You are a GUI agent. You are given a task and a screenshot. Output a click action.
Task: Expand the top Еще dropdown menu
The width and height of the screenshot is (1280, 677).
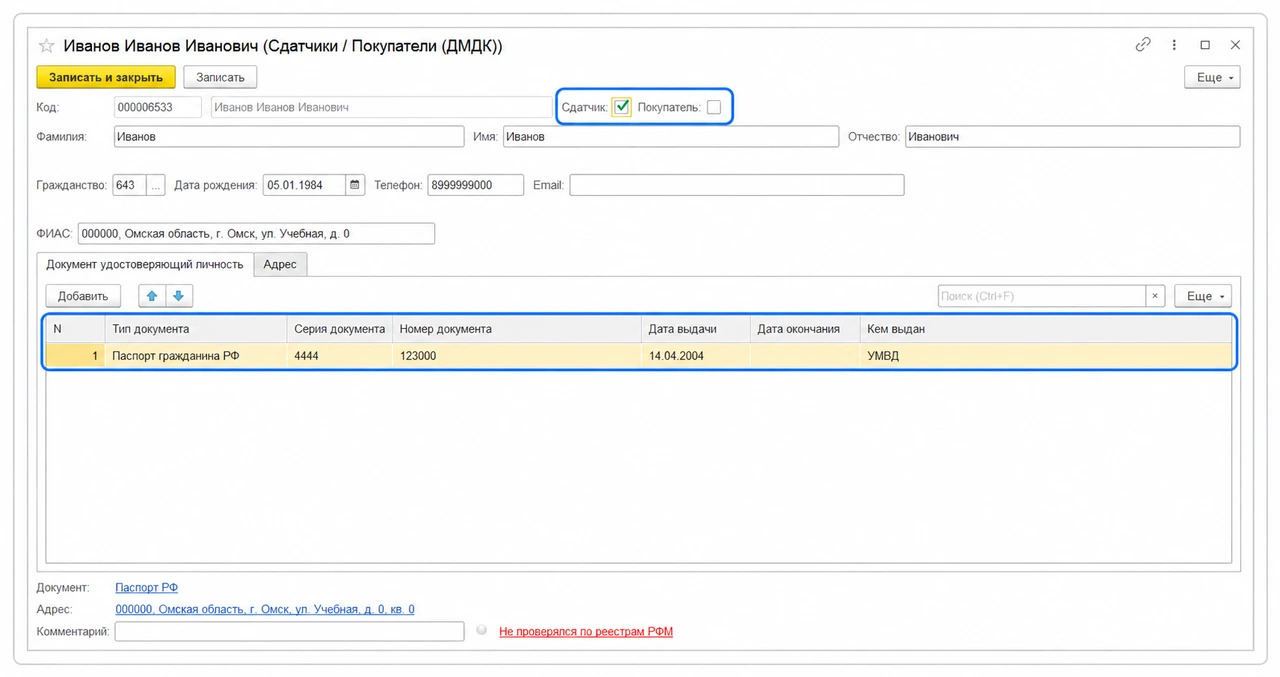click(x=1212, y=77)
